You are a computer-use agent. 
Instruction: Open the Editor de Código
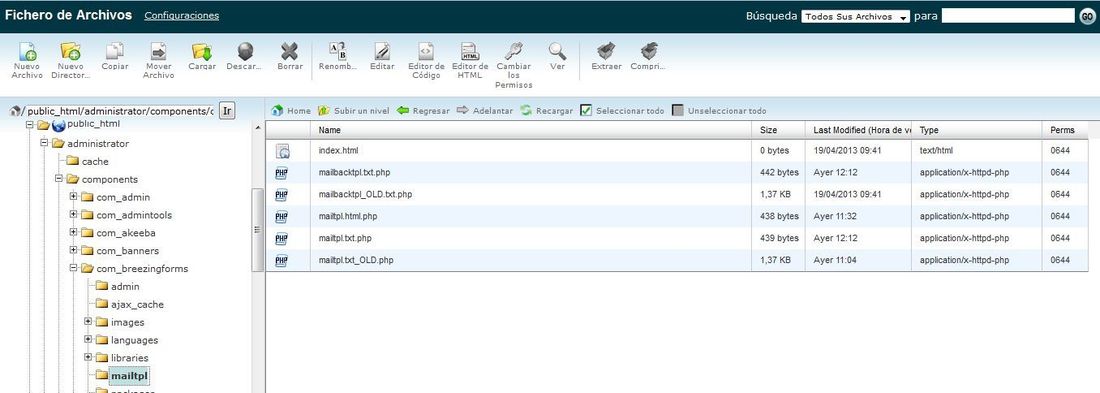coord(426,51)
